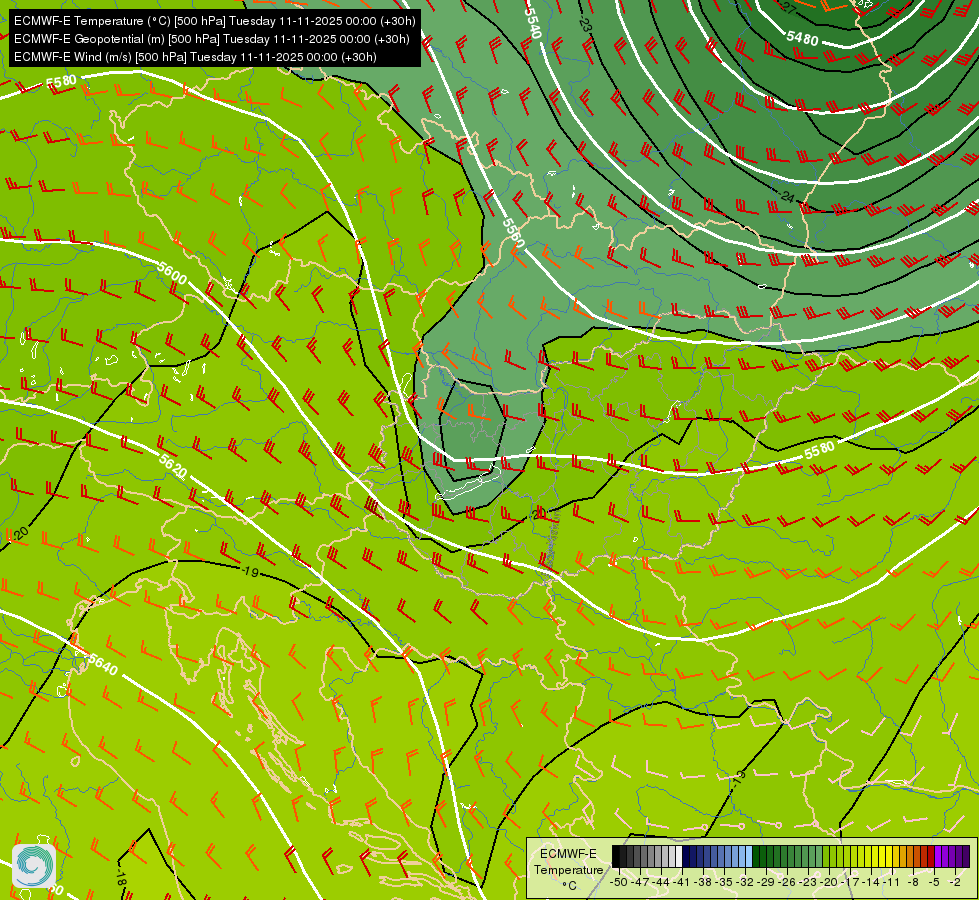Click the 5600 geopotential contour label
Screen dimensions: 979x900
172,273
